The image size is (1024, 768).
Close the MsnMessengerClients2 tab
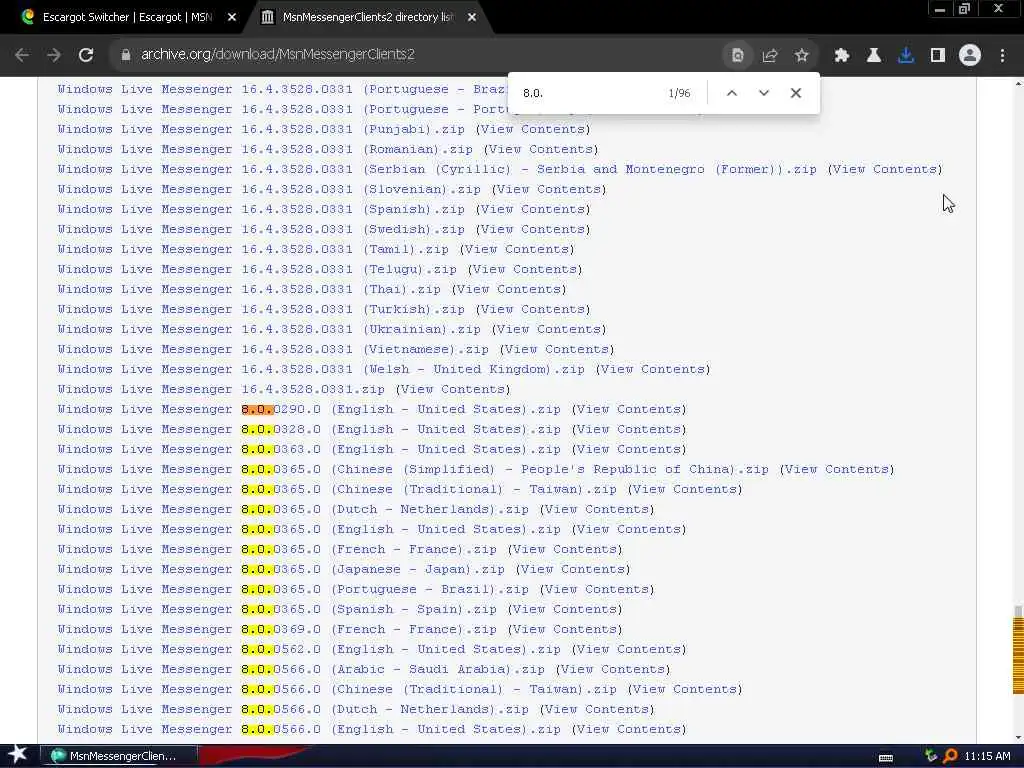click(472, 18)
